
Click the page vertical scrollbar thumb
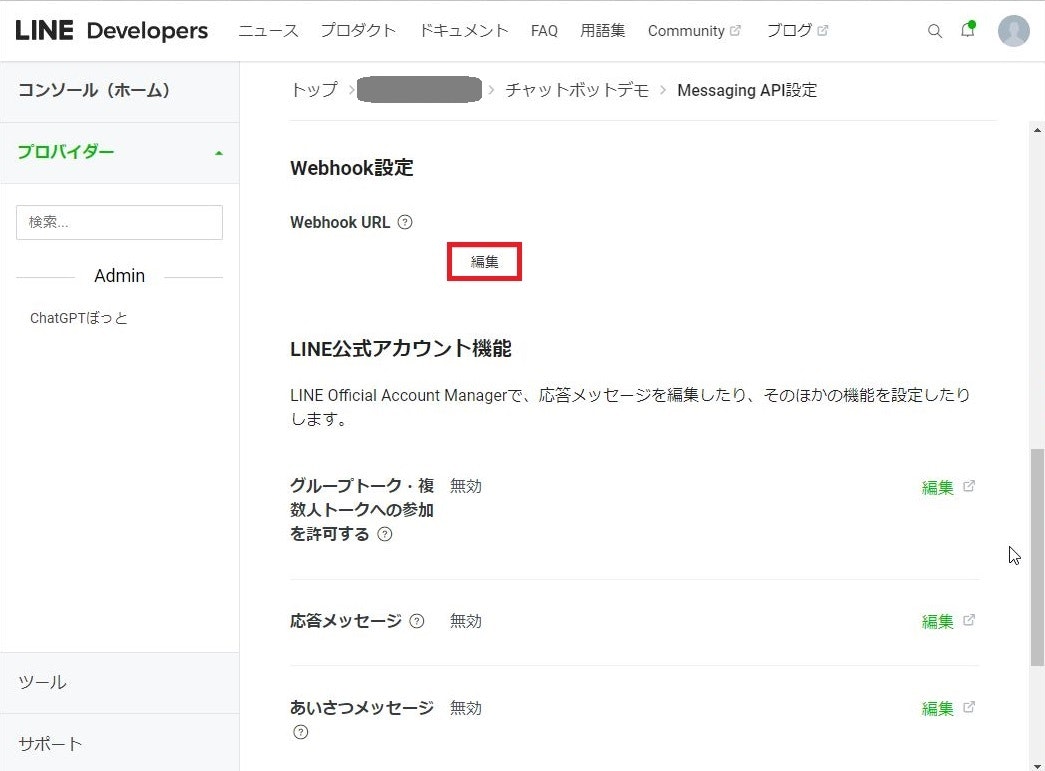(1037, 557)
